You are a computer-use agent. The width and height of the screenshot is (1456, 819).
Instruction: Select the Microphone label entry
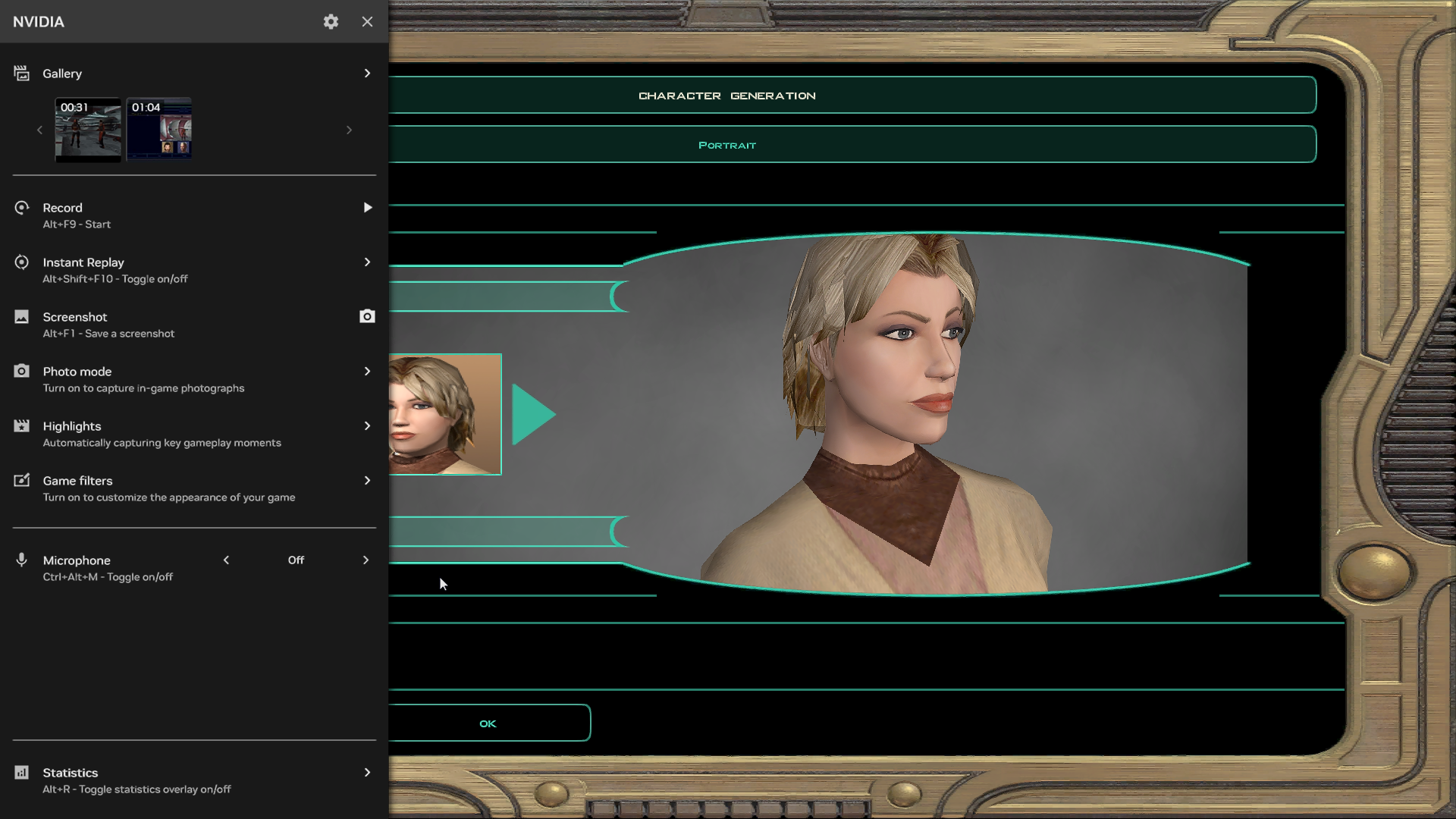pos(77,560)
